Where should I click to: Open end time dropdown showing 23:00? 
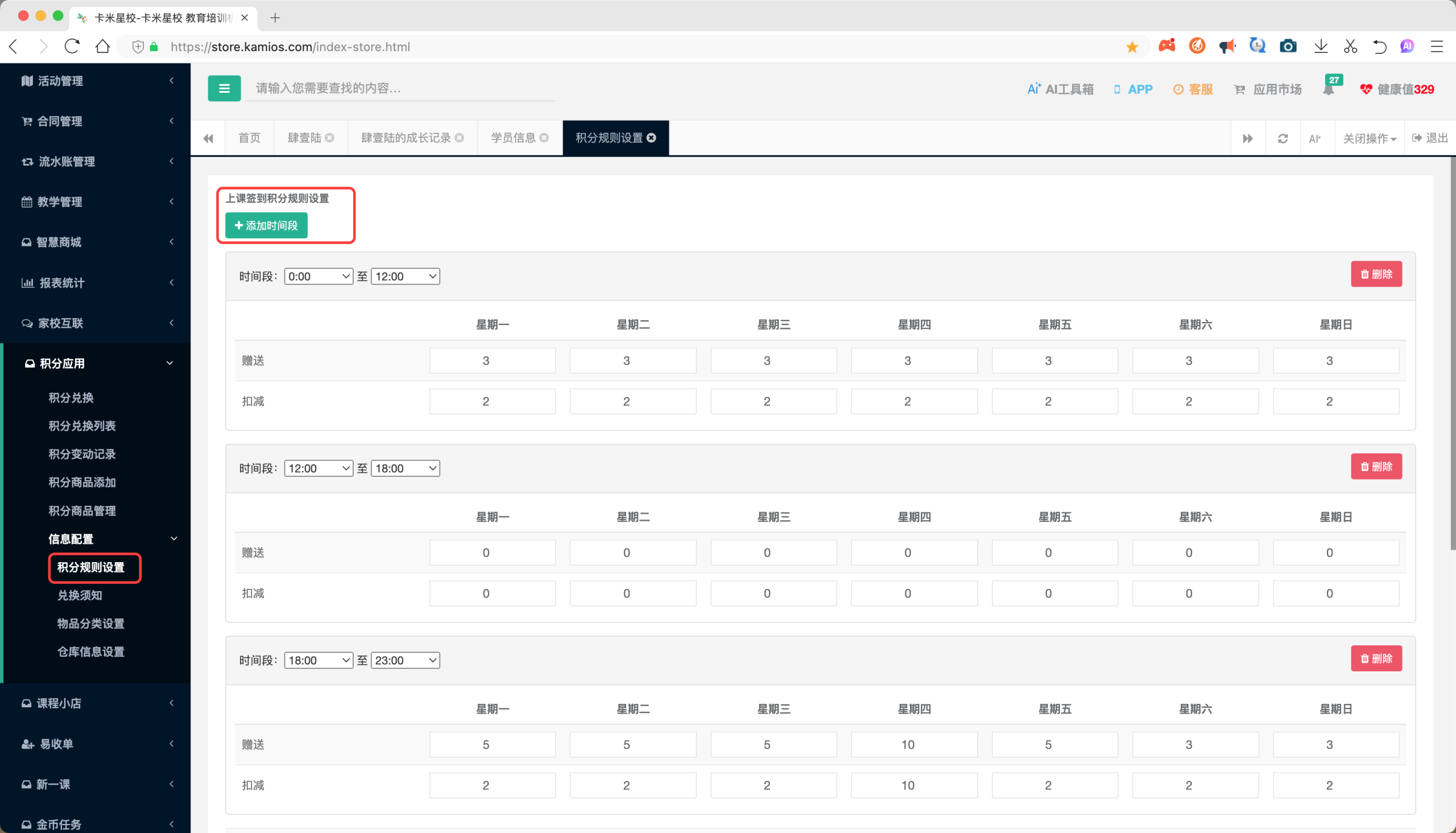(406, 660)
